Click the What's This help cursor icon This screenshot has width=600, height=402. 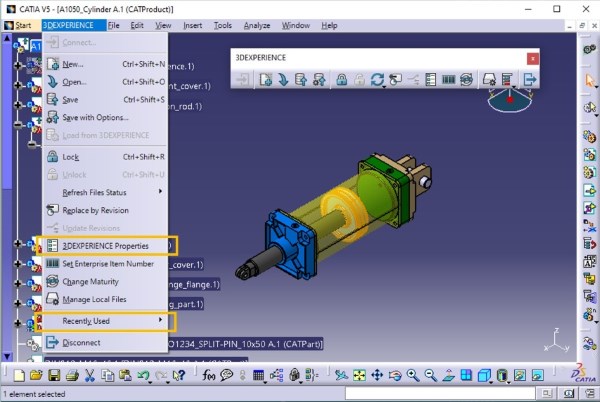(x=179, y=375)
